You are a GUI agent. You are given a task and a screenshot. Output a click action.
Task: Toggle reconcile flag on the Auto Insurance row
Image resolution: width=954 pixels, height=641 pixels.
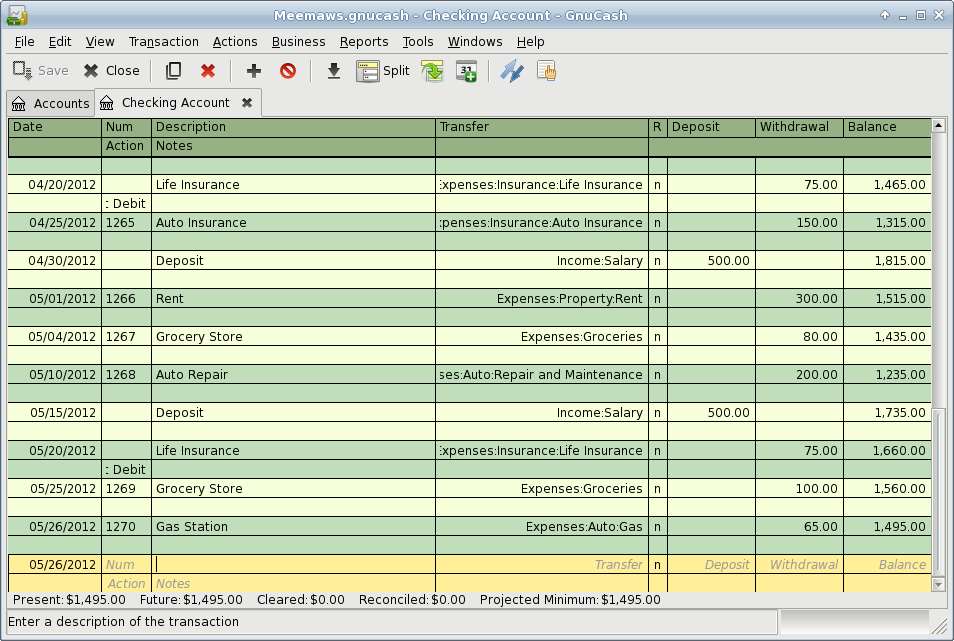pyautogui.click(x=657, y=223)
